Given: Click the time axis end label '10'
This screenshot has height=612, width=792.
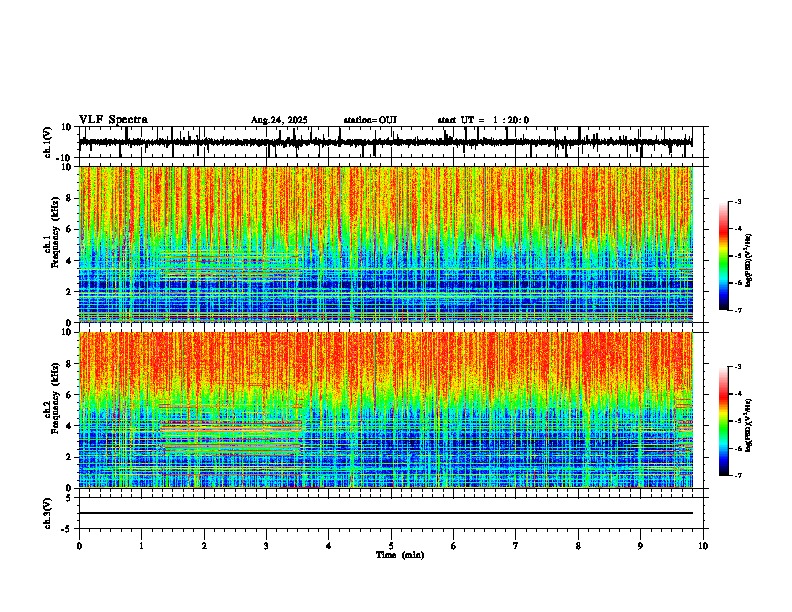Looking at the screenshot, I should [x=703, y=546].
